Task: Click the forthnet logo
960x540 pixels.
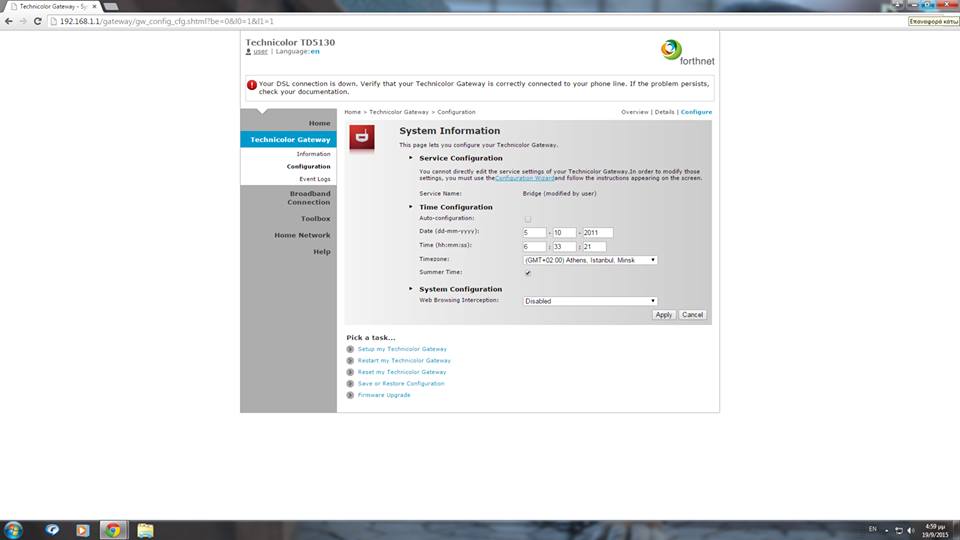Action: pos(688,52)
